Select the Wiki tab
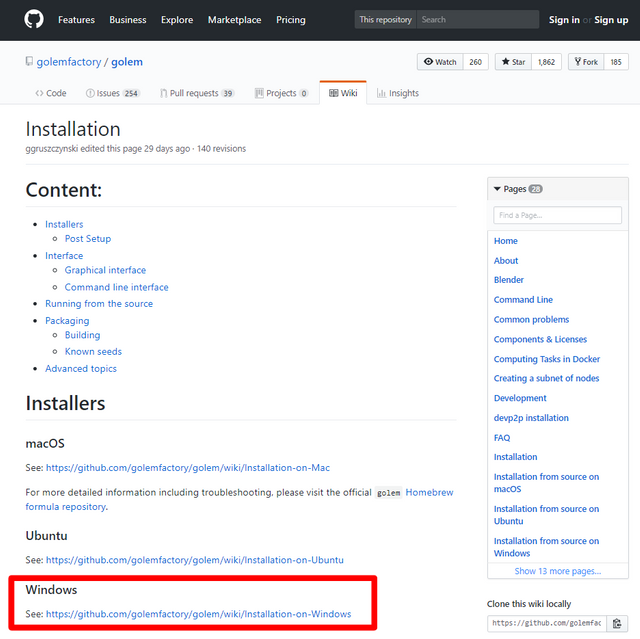The width and height of the screenshot is (640, 639). (x=343, y=93)
